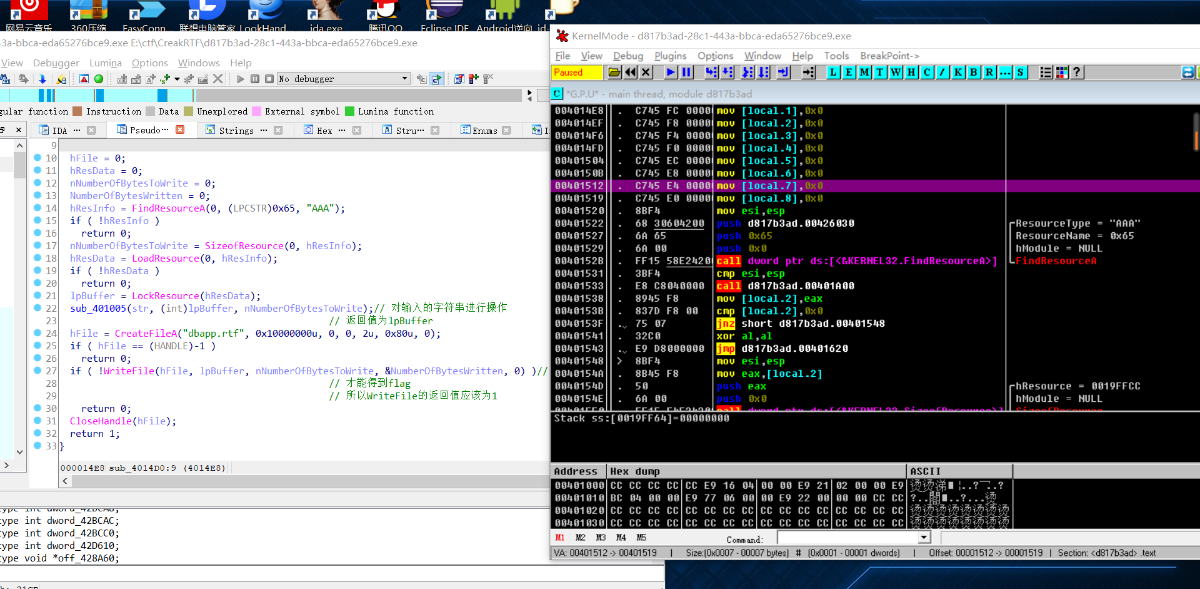This screenshot has width=1200, height=589.
Task: Open Call stack with K button
Action: pos(957,73)
